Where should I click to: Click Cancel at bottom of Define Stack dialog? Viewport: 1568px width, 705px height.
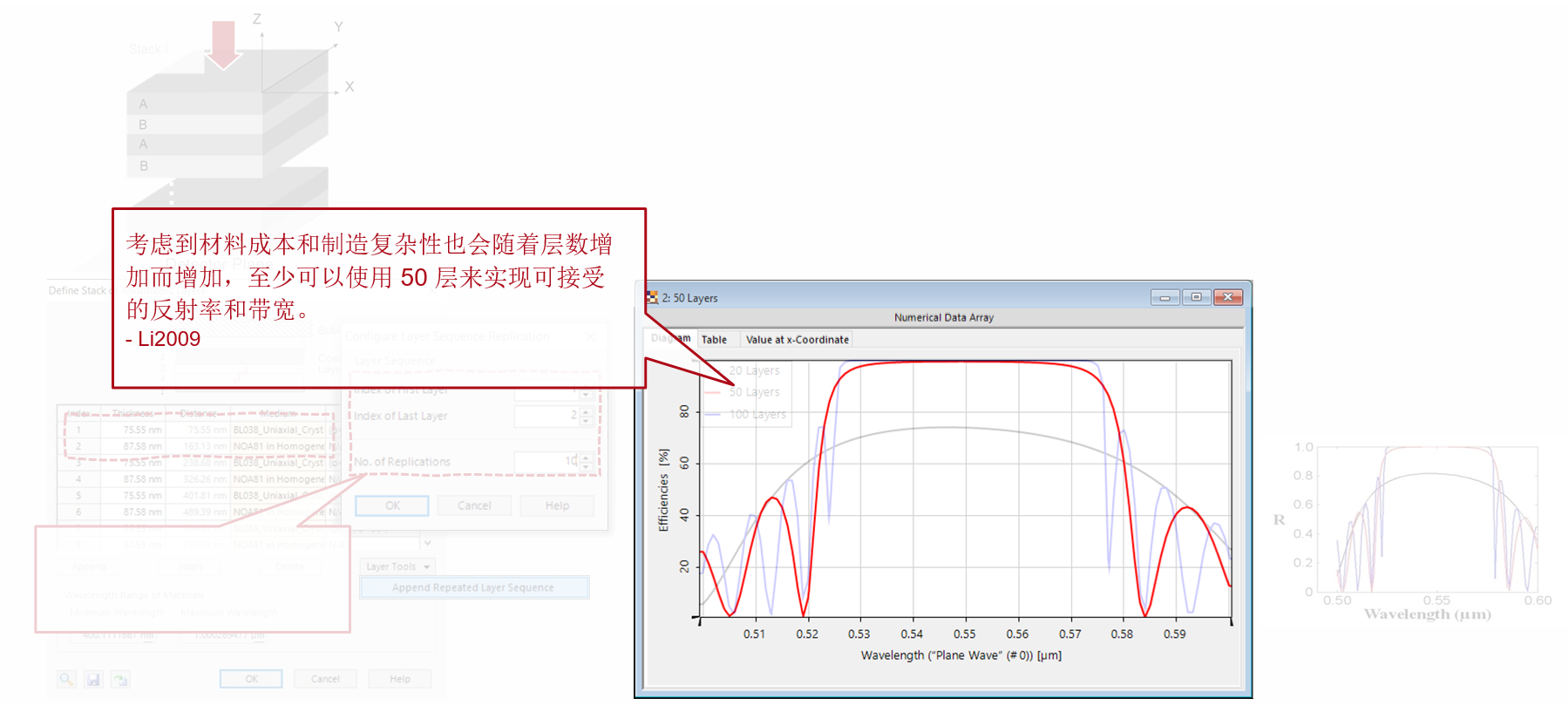[x=325, y=679]
